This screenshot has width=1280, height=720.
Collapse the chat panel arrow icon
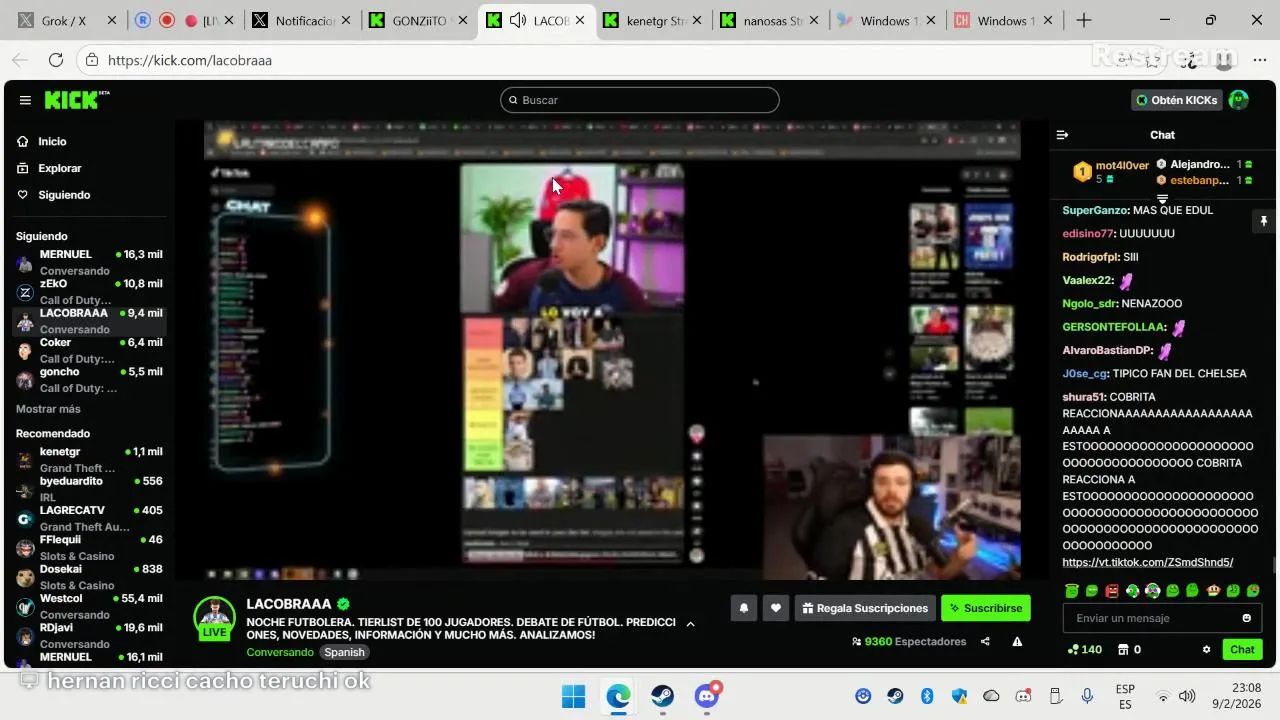(1062, 135)
